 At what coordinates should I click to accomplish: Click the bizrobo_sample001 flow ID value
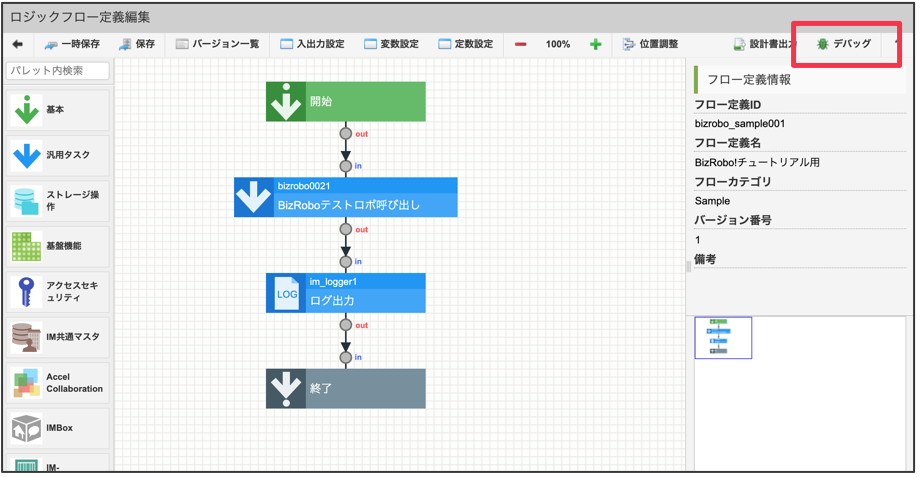tap(739, 124)
